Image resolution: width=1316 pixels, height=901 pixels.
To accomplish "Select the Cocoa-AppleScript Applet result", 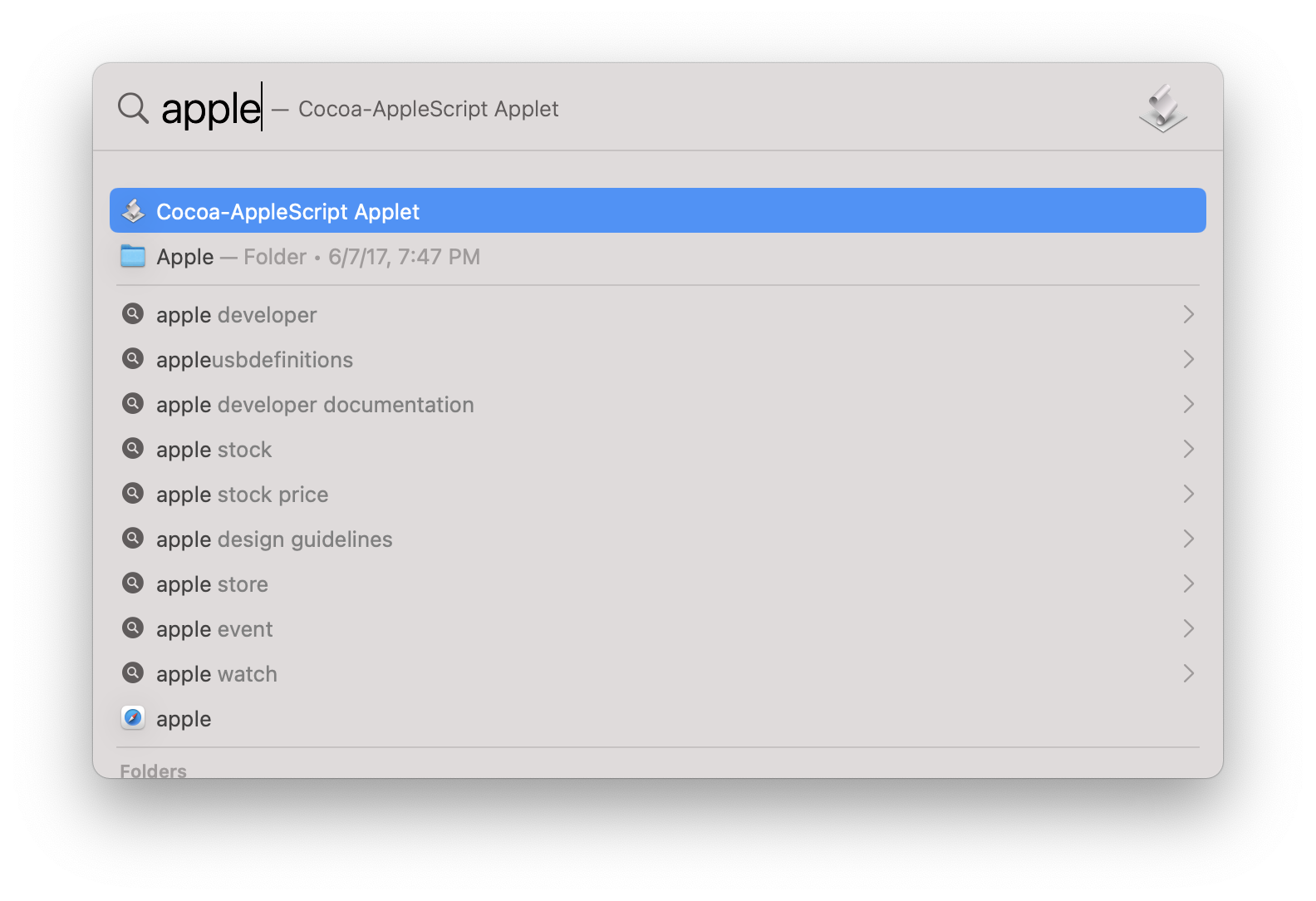I will point(658,211).
